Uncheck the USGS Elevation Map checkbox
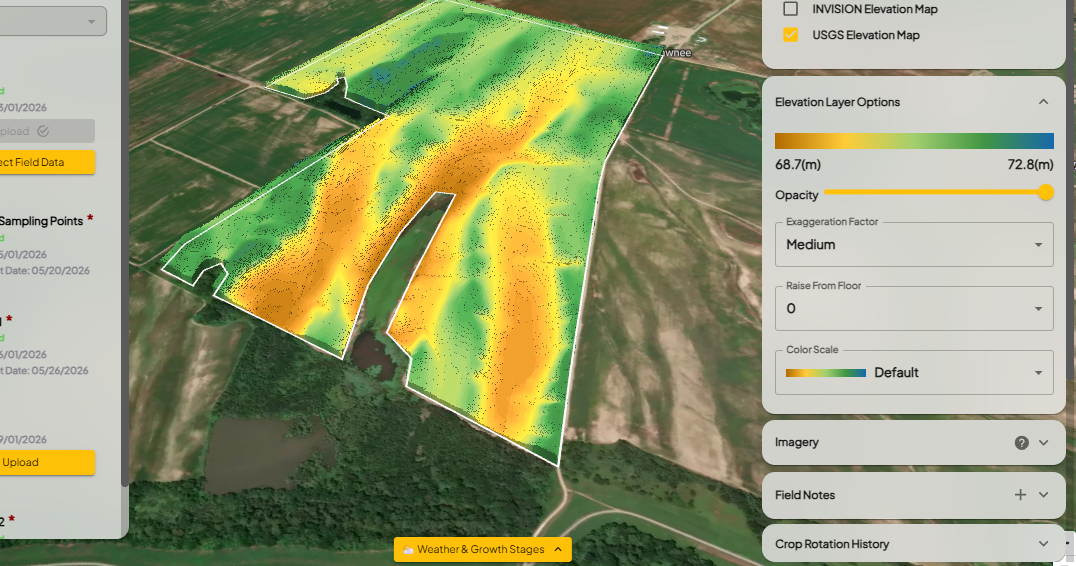Screen dimensions: 1076x566 coord(791,35)
